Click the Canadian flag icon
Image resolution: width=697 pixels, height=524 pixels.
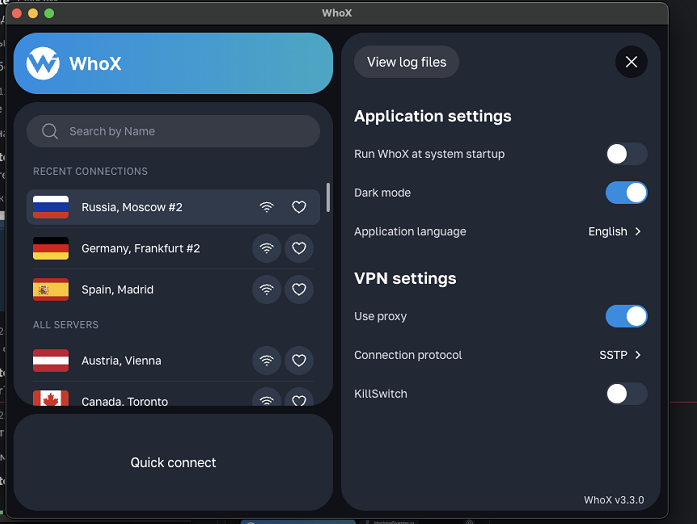pos(51,398)
